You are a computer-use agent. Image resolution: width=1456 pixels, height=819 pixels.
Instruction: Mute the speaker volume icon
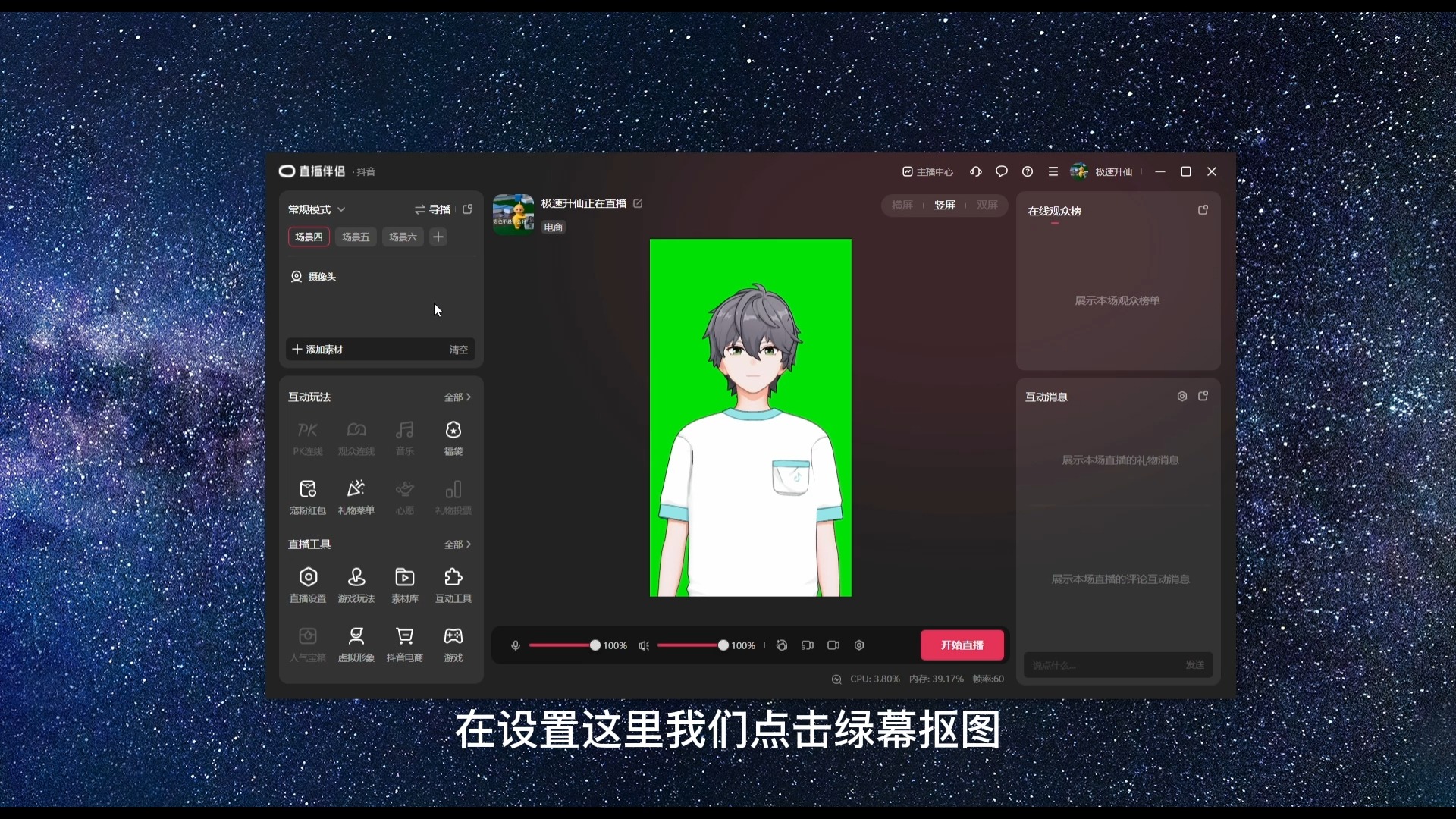644,645
